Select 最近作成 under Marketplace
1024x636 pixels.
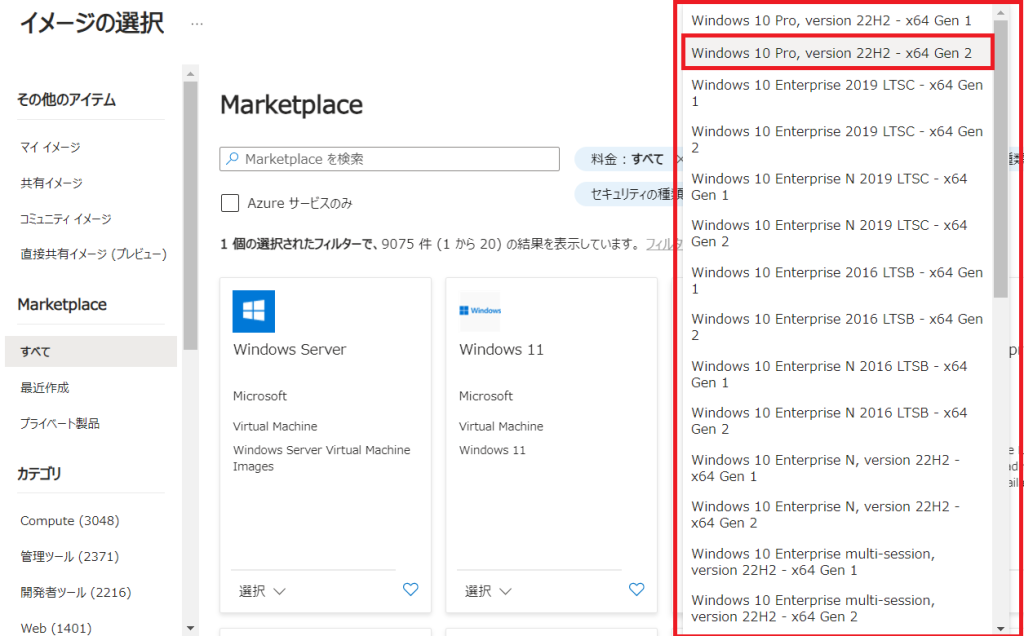click(44, 388)
